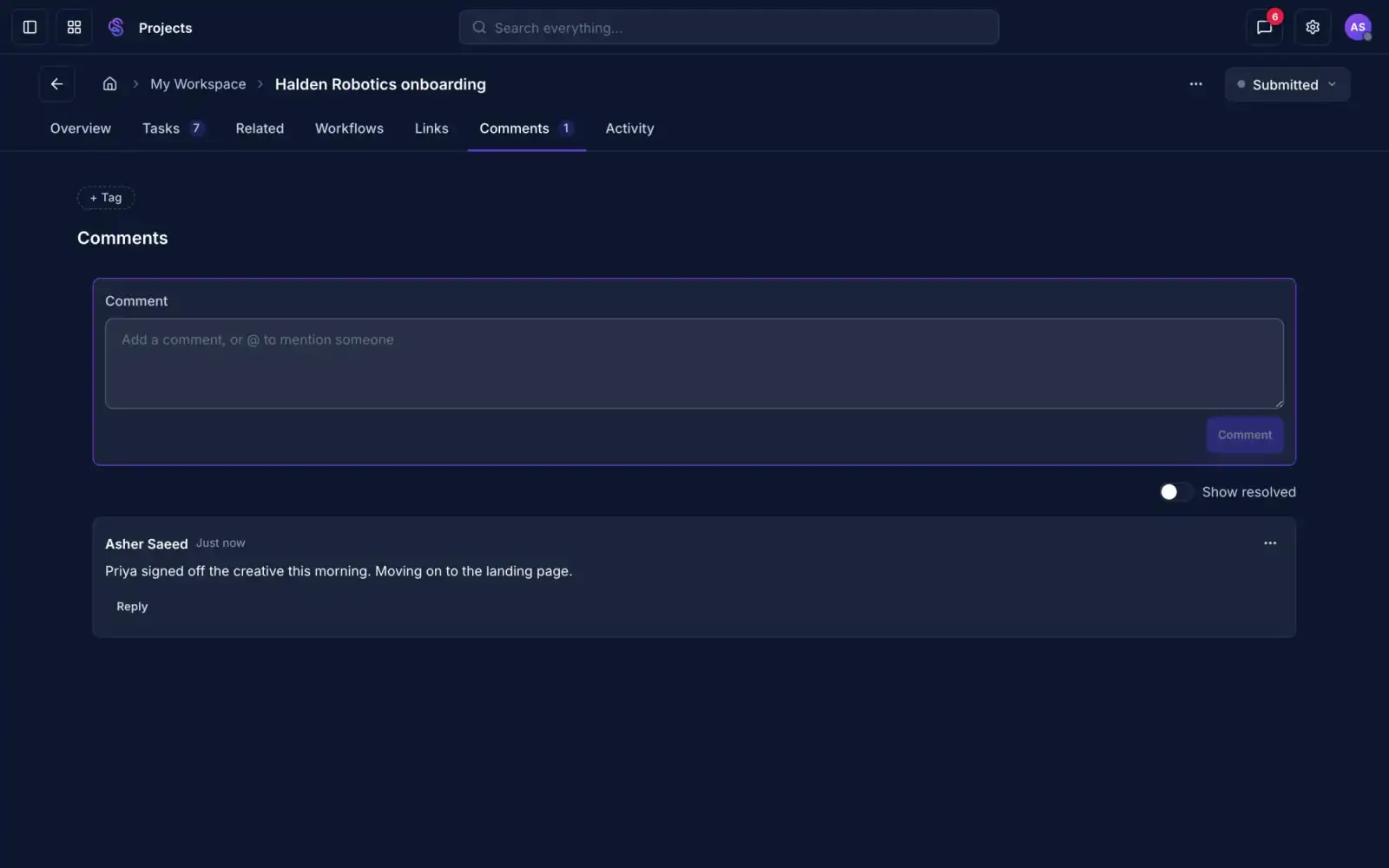
Task: Open the settings gear icon
Action: pos(1313,27)
